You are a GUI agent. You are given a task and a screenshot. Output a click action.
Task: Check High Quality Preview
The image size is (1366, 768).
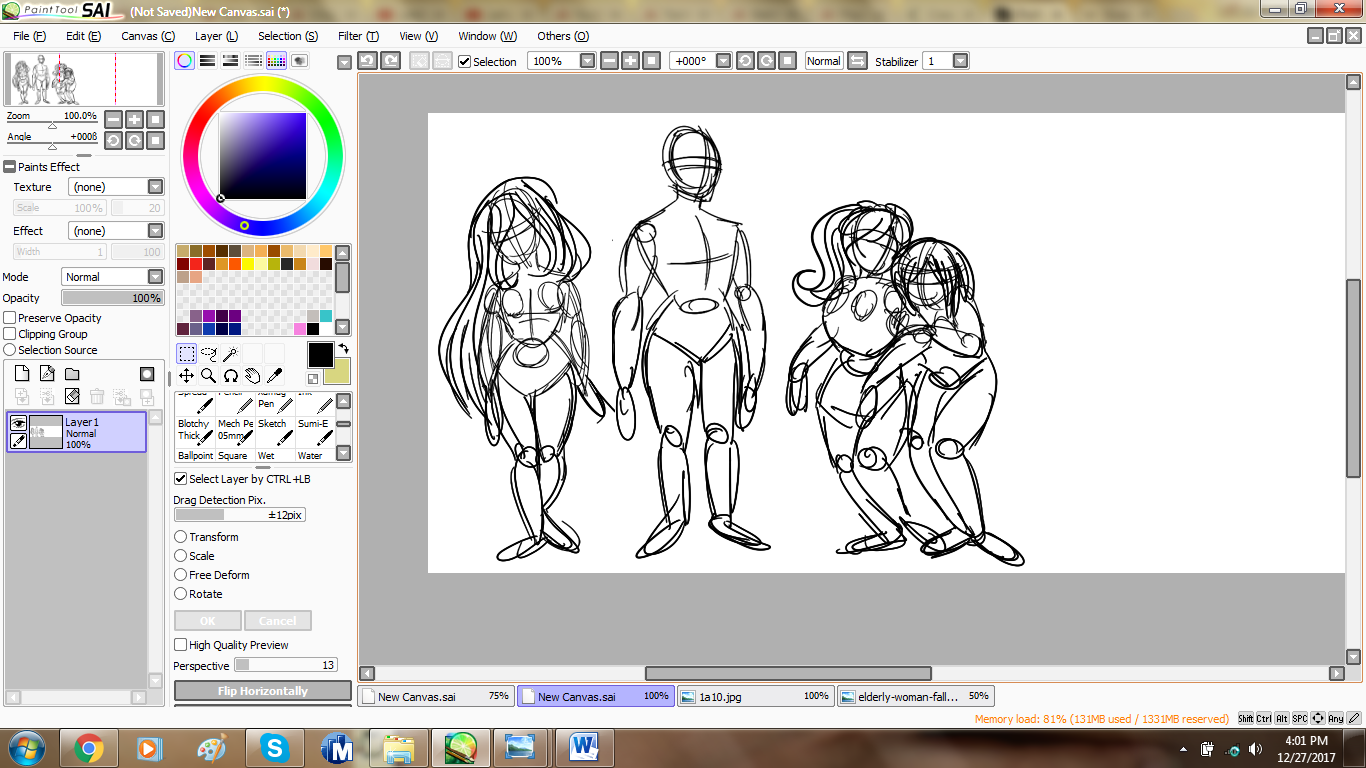181,645
